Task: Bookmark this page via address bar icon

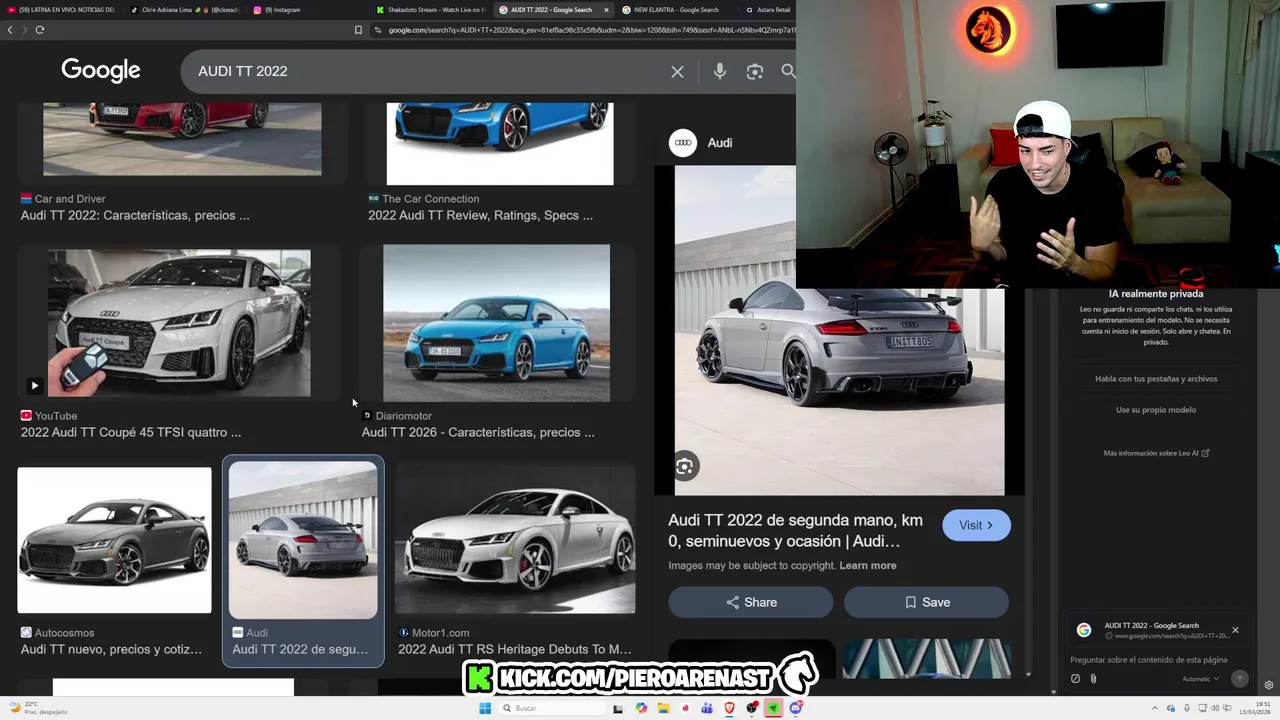Action: (358, 30)
